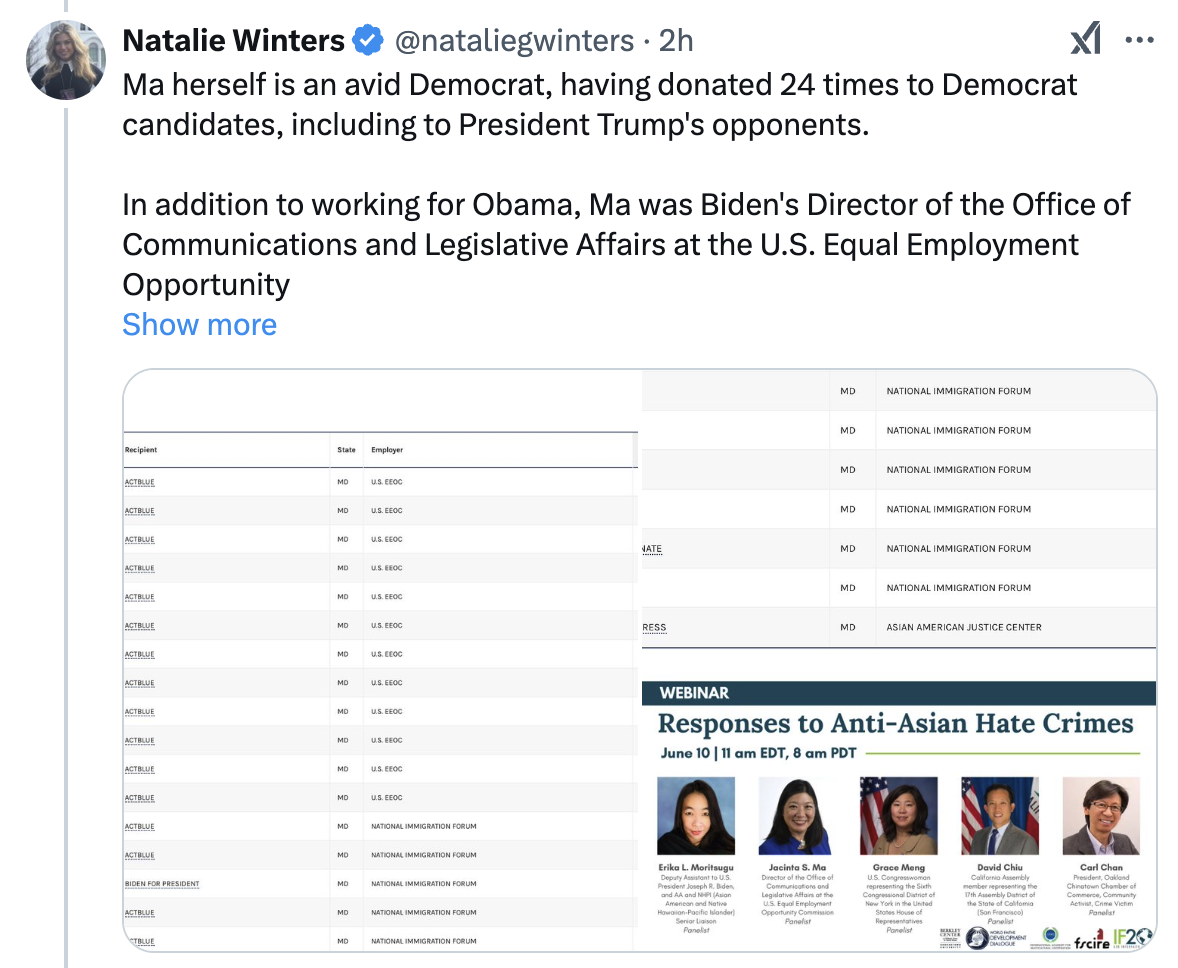Click Grace Meng panelist photo
This screenshot has width=1178, height=968.
pos(898,815)
